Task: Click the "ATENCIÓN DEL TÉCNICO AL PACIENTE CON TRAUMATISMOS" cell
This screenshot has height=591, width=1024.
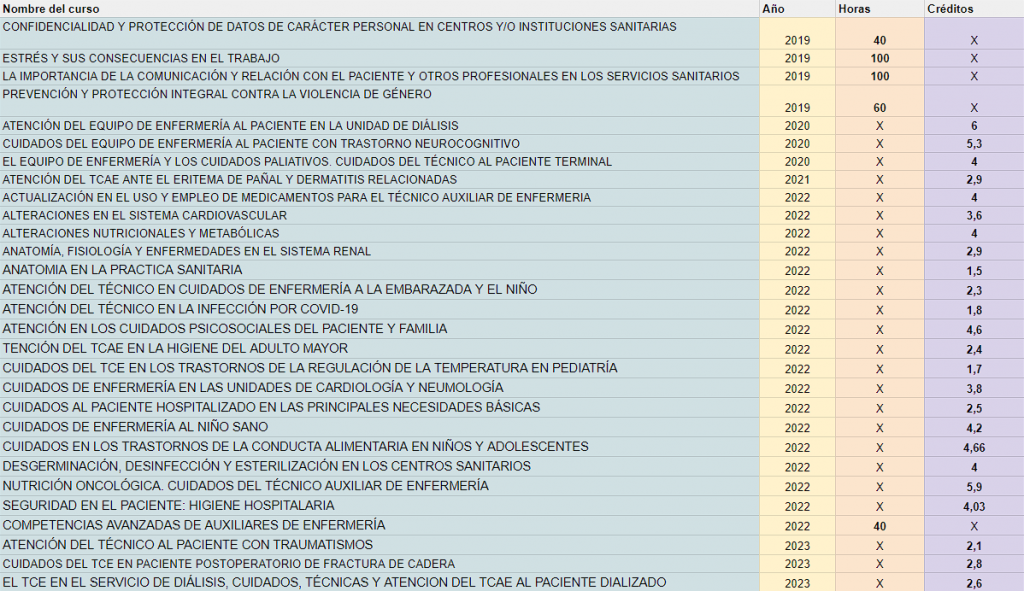Action: (x=188, y=545)
